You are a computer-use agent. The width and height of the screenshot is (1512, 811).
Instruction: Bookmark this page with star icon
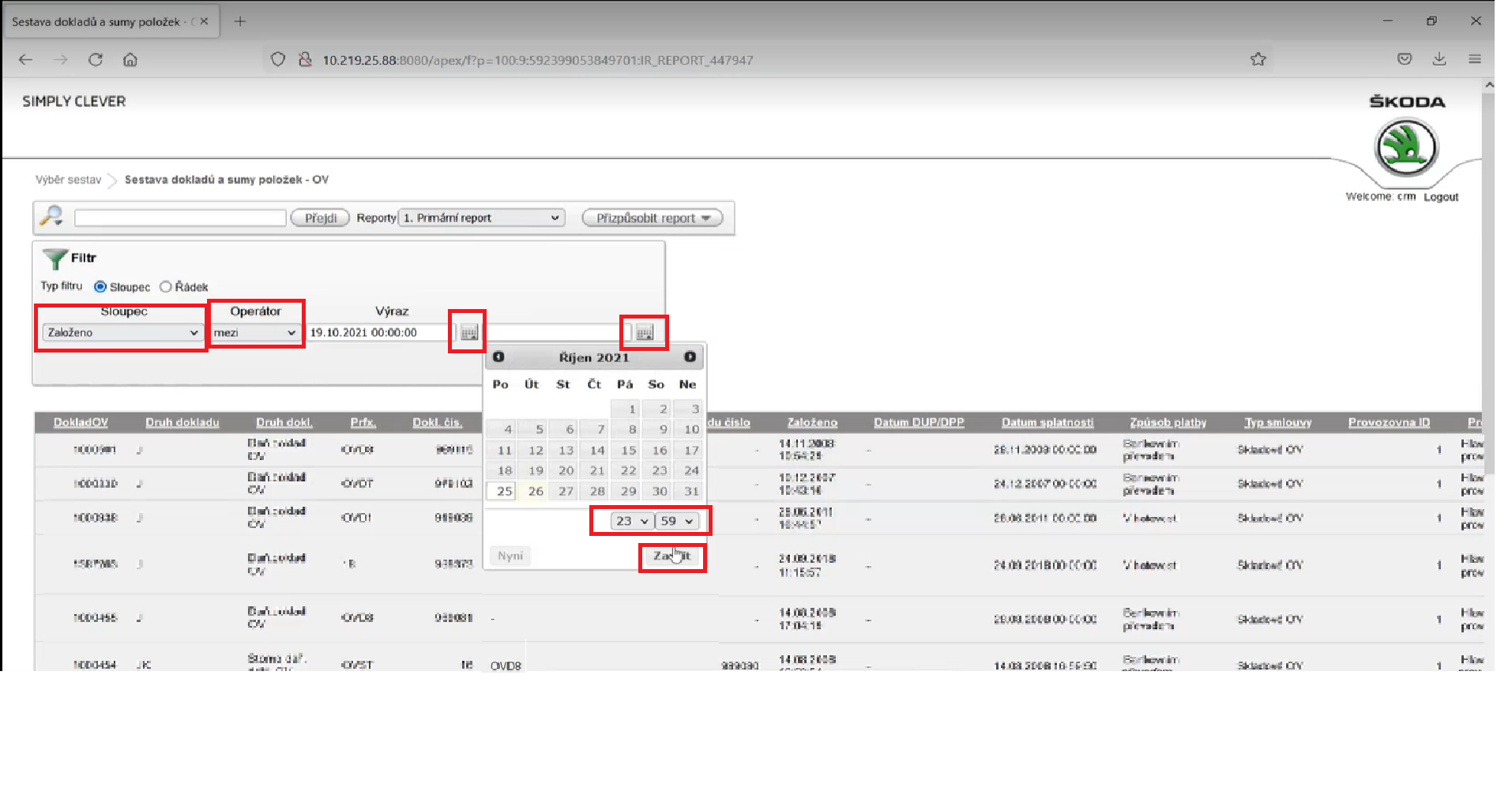1258,59
